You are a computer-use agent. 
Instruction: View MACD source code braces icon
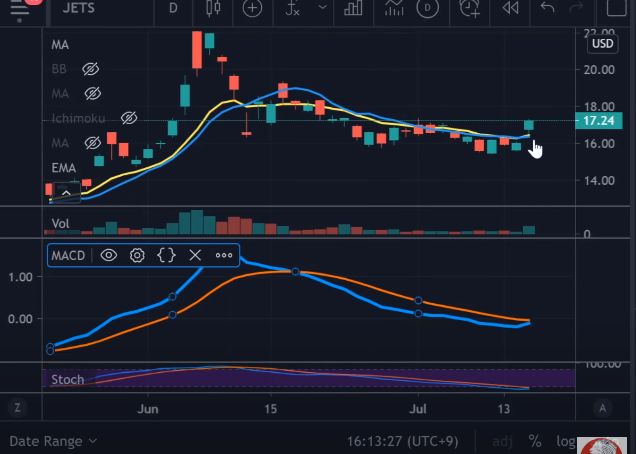tap(166, 255)
